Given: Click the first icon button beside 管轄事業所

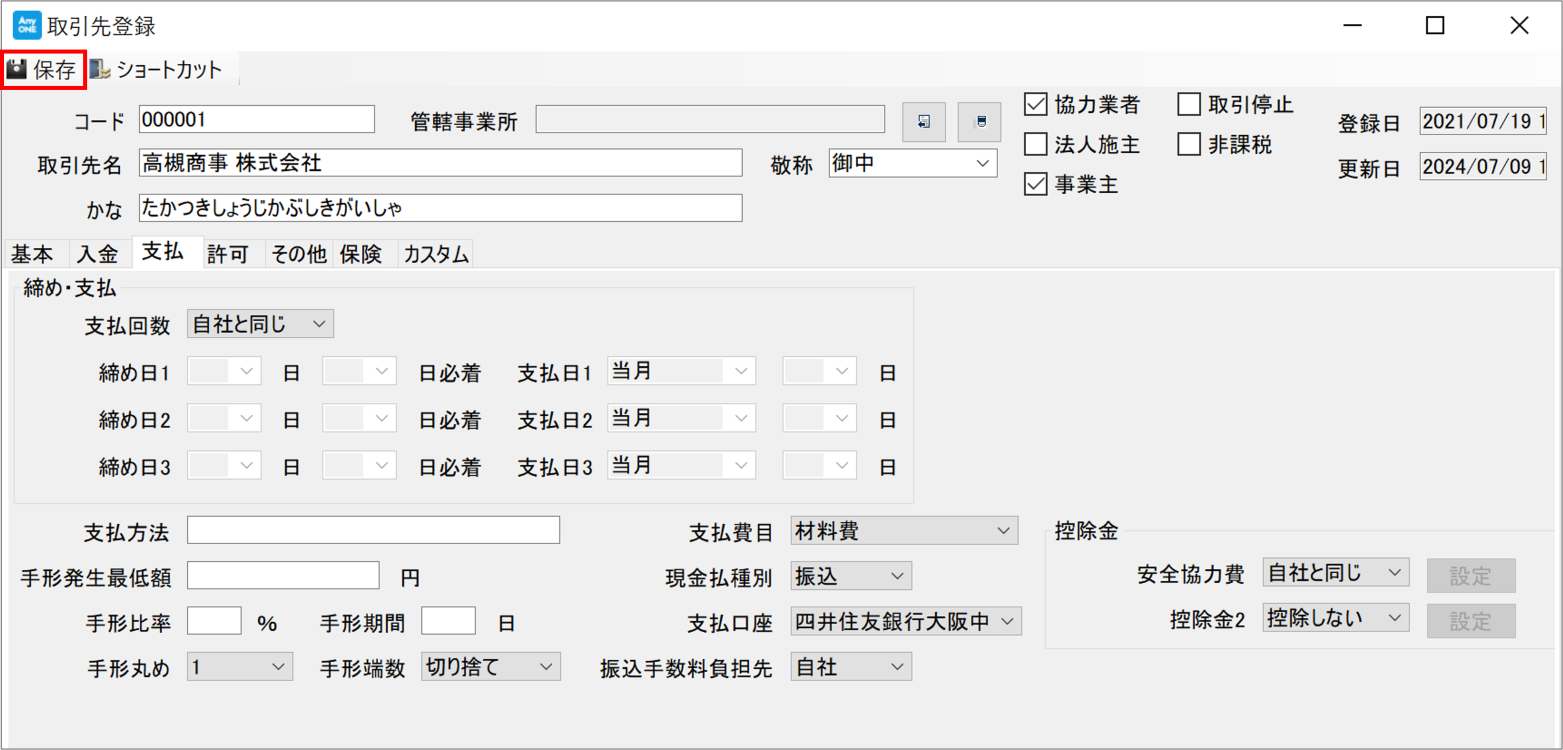Looking at the screenshot, I should coord(923,122).
